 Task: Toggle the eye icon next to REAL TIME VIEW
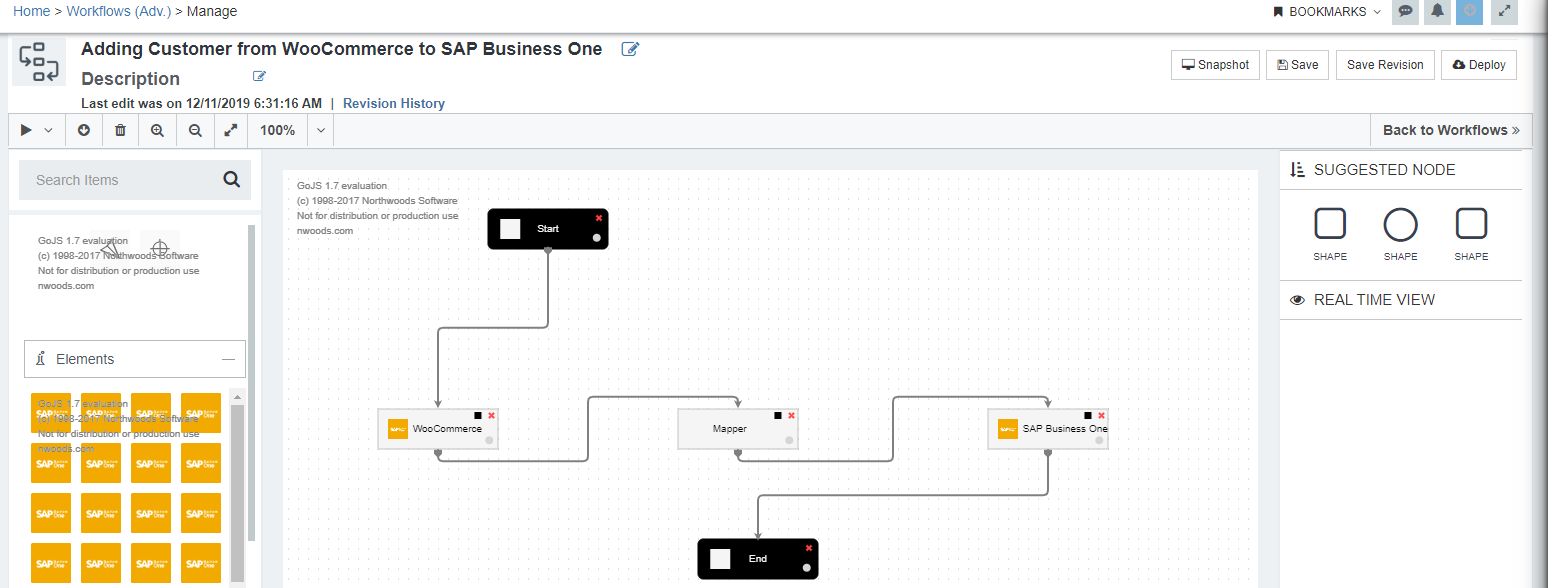(x=1297, y=299)
